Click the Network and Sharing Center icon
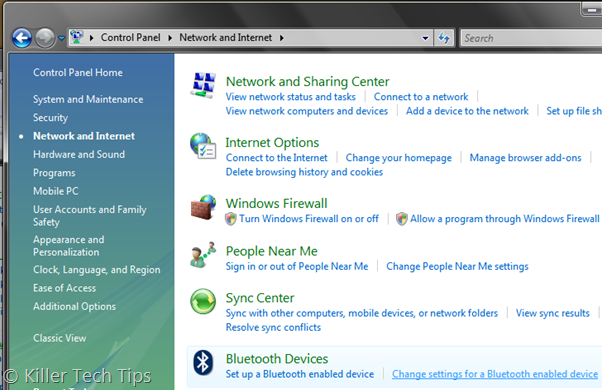The image size is (602, 390). [203, 85]
